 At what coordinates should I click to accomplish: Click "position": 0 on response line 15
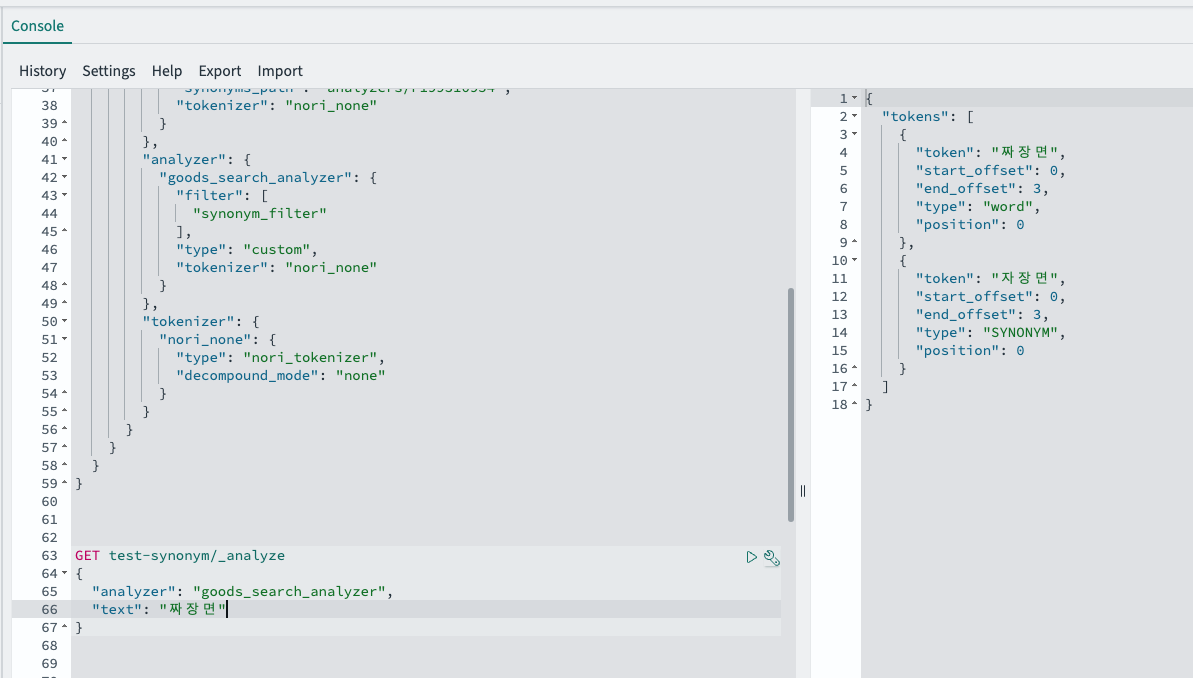(x=969, y=350)
